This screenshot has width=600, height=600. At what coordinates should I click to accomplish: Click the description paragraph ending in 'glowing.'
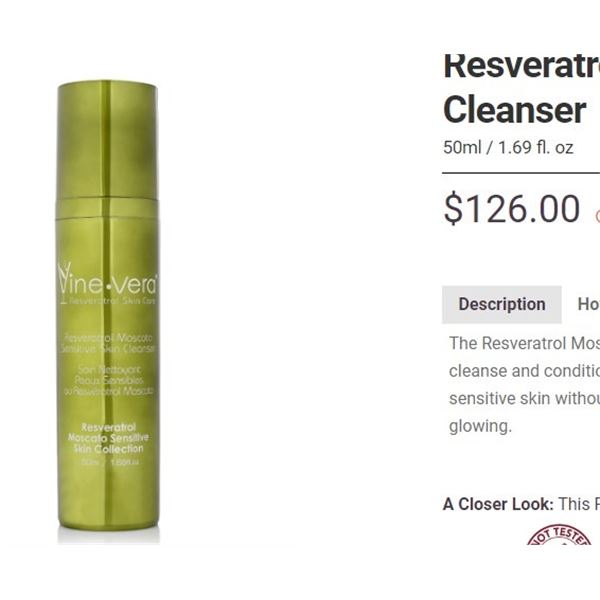pyautogui.click(x=524, y=384)
